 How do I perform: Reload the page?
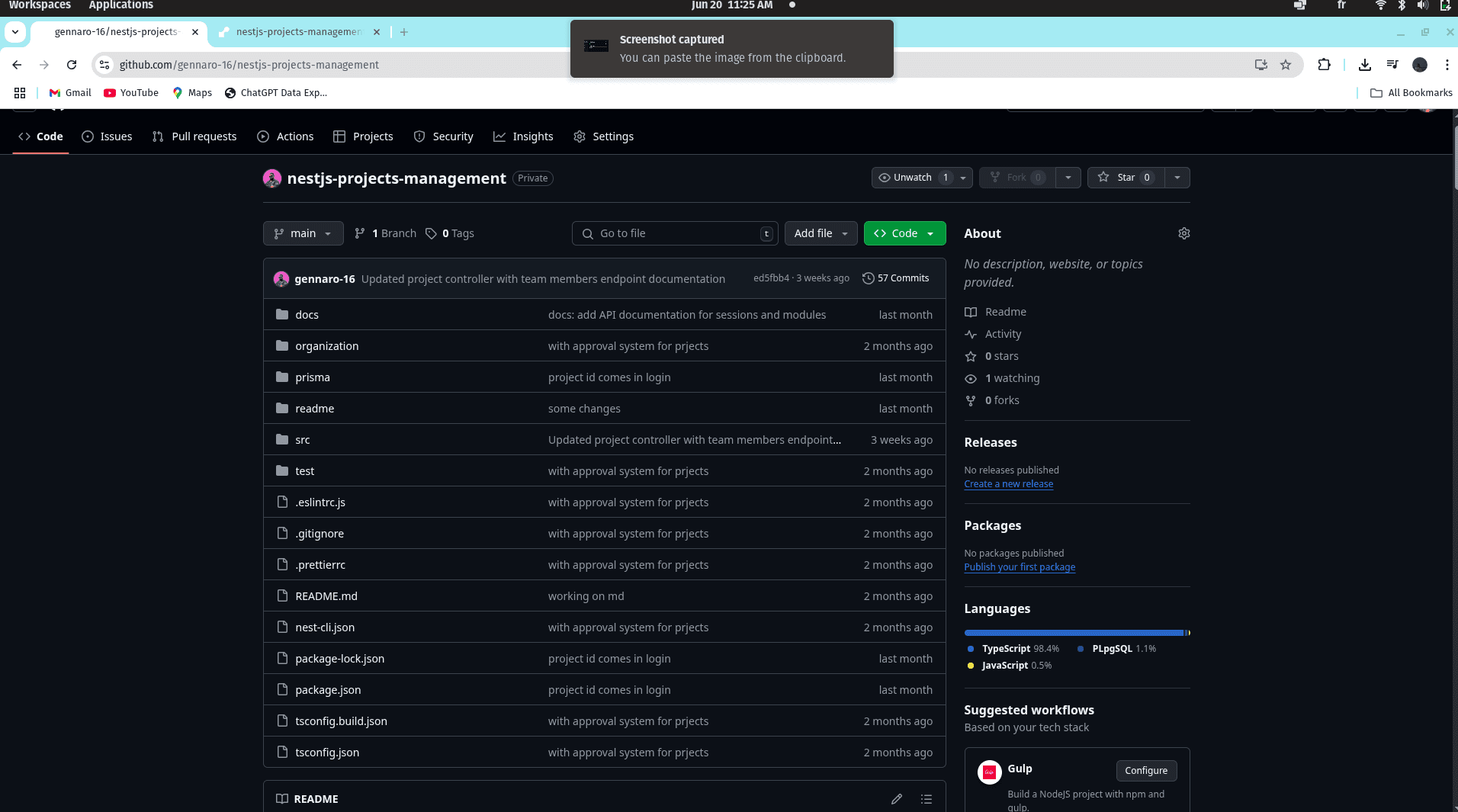point(72,65)
